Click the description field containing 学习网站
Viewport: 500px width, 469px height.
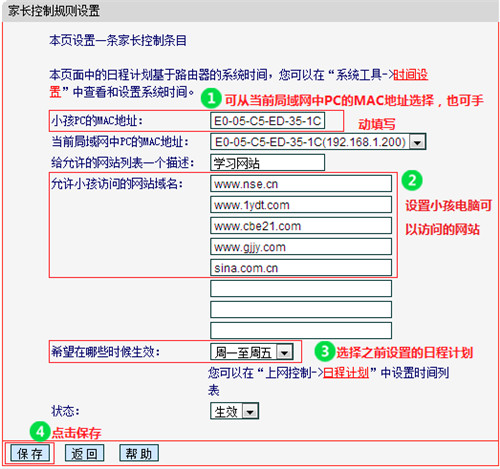267,163
